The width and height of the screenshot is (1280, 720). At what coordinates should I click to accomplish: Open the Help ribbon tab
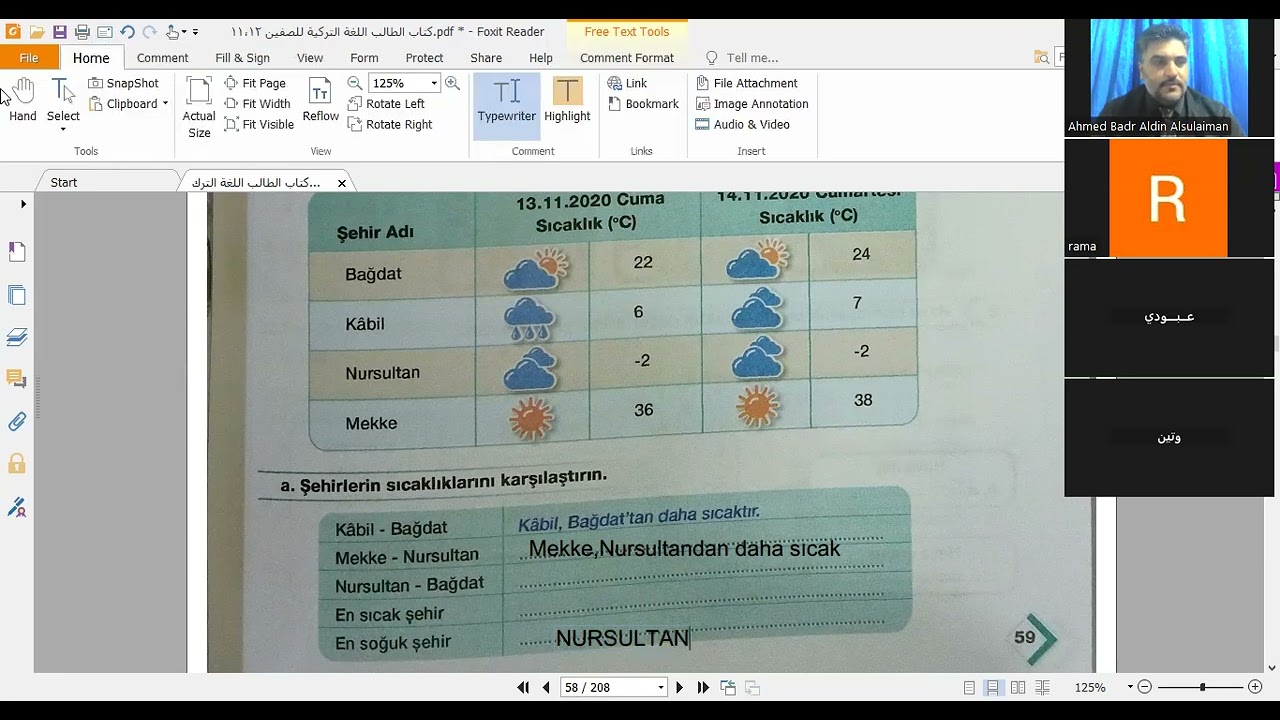coord(541,58)
